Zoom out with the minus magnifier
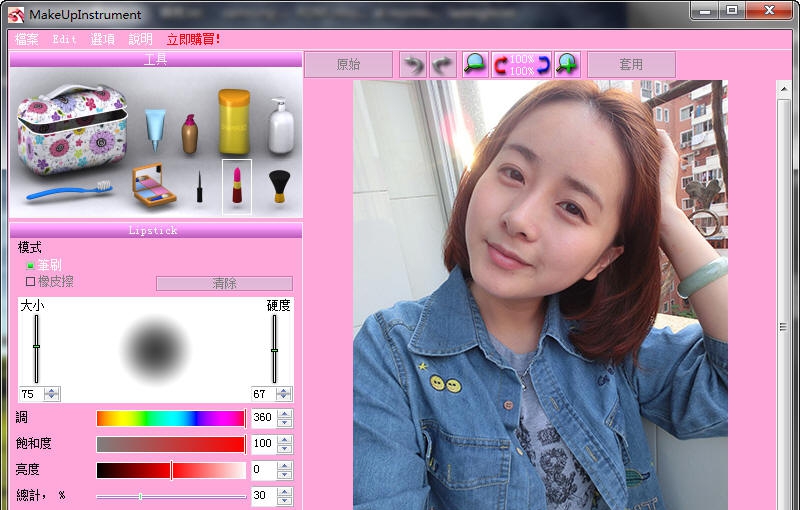Image resolution: width=800 pixels, height=510 pixels. coord(475,65)
